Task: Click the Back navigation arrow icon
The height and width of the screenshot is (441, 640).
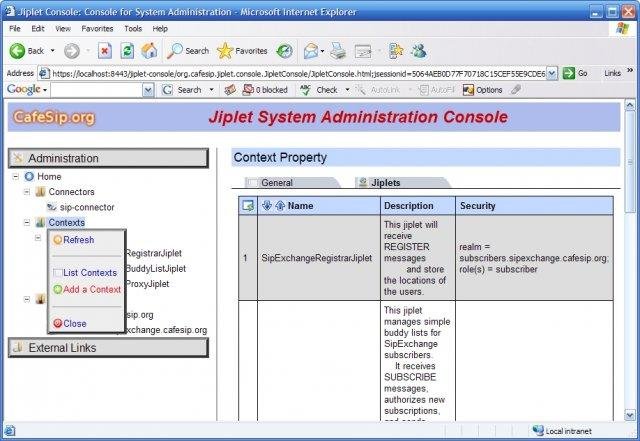Action: [x=17, y=51]
